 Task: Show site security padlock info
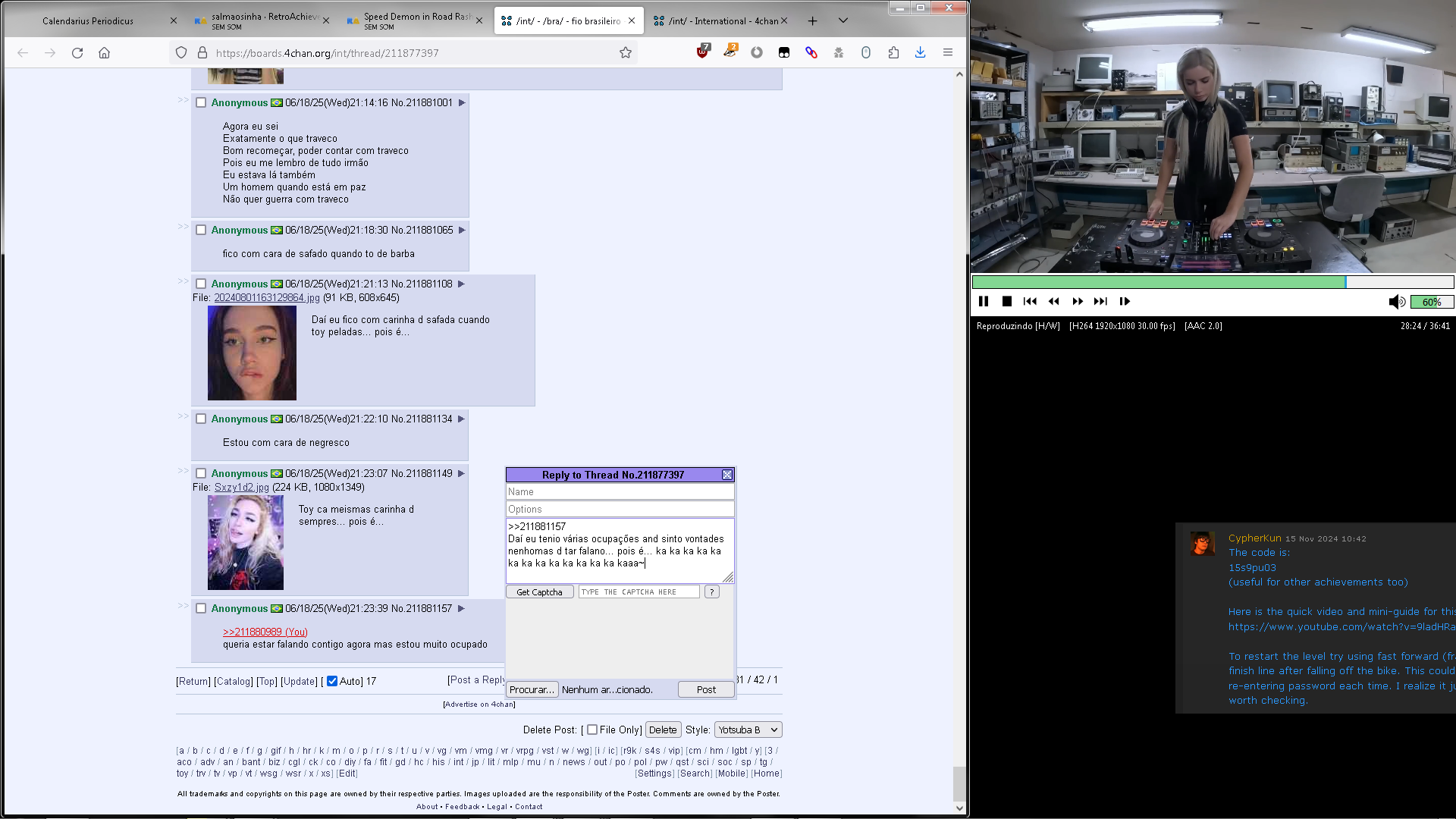click(202, 53)
